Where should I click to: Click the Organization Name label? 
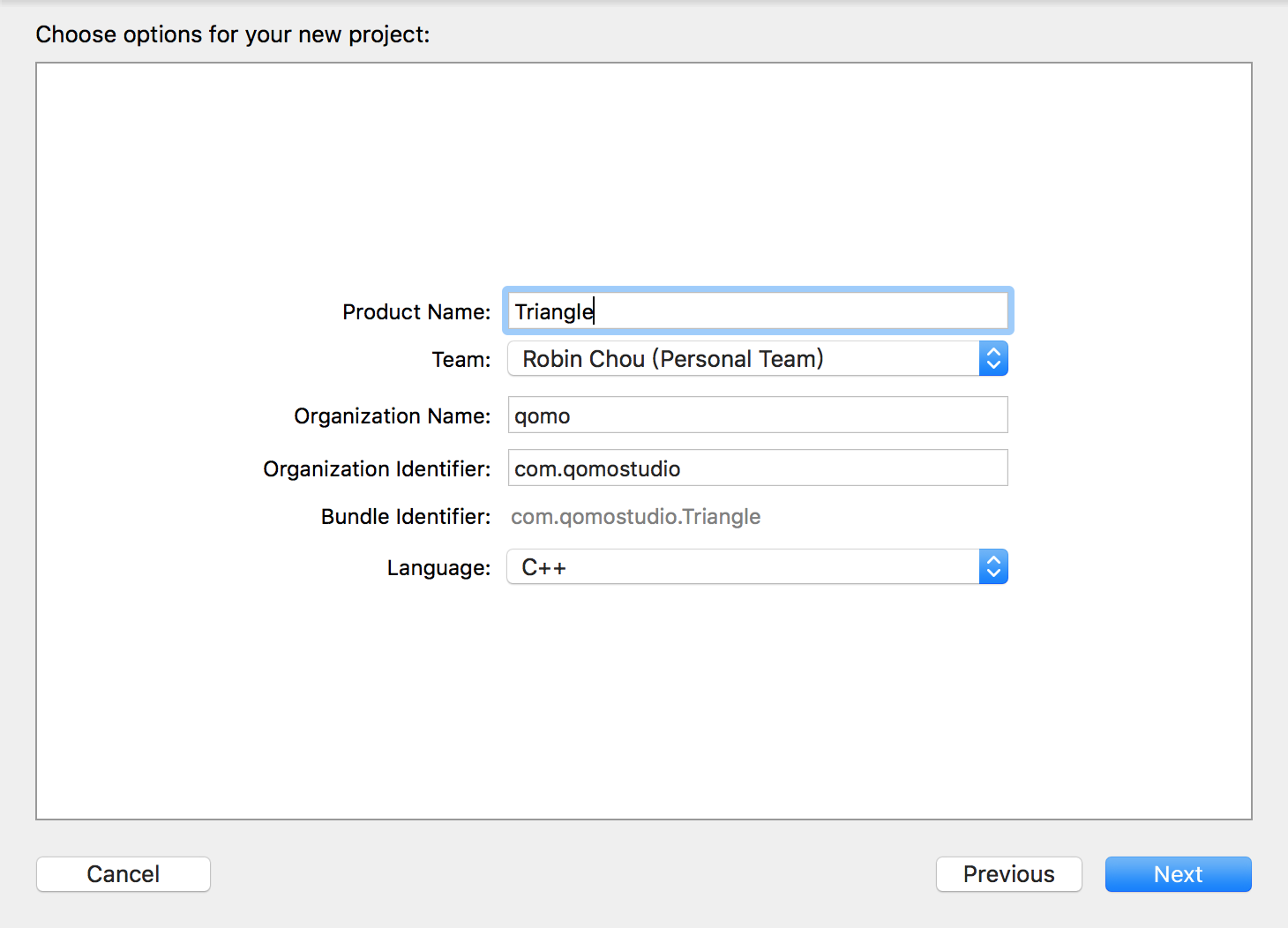tap(393, 416)
